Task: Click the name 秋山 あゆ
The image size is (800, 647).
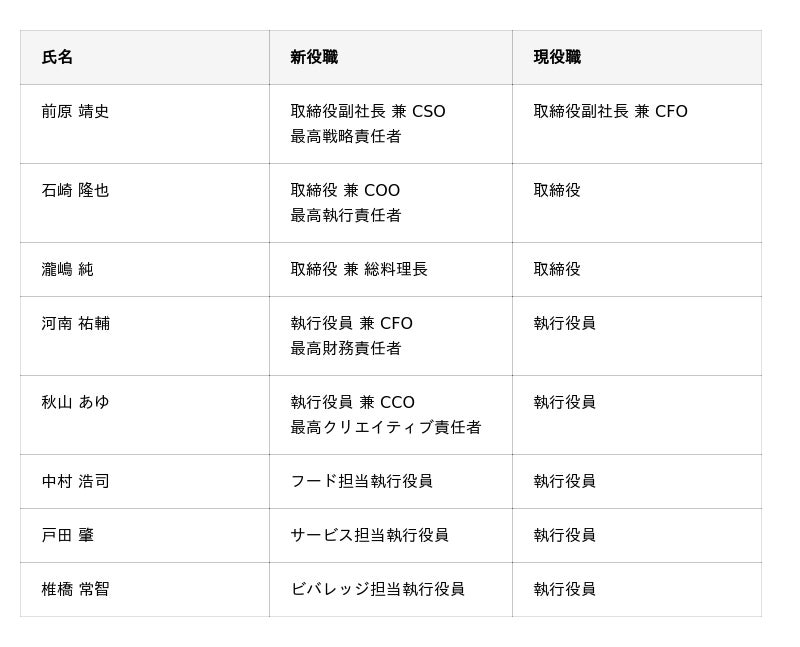Action: tap(76, 403)
